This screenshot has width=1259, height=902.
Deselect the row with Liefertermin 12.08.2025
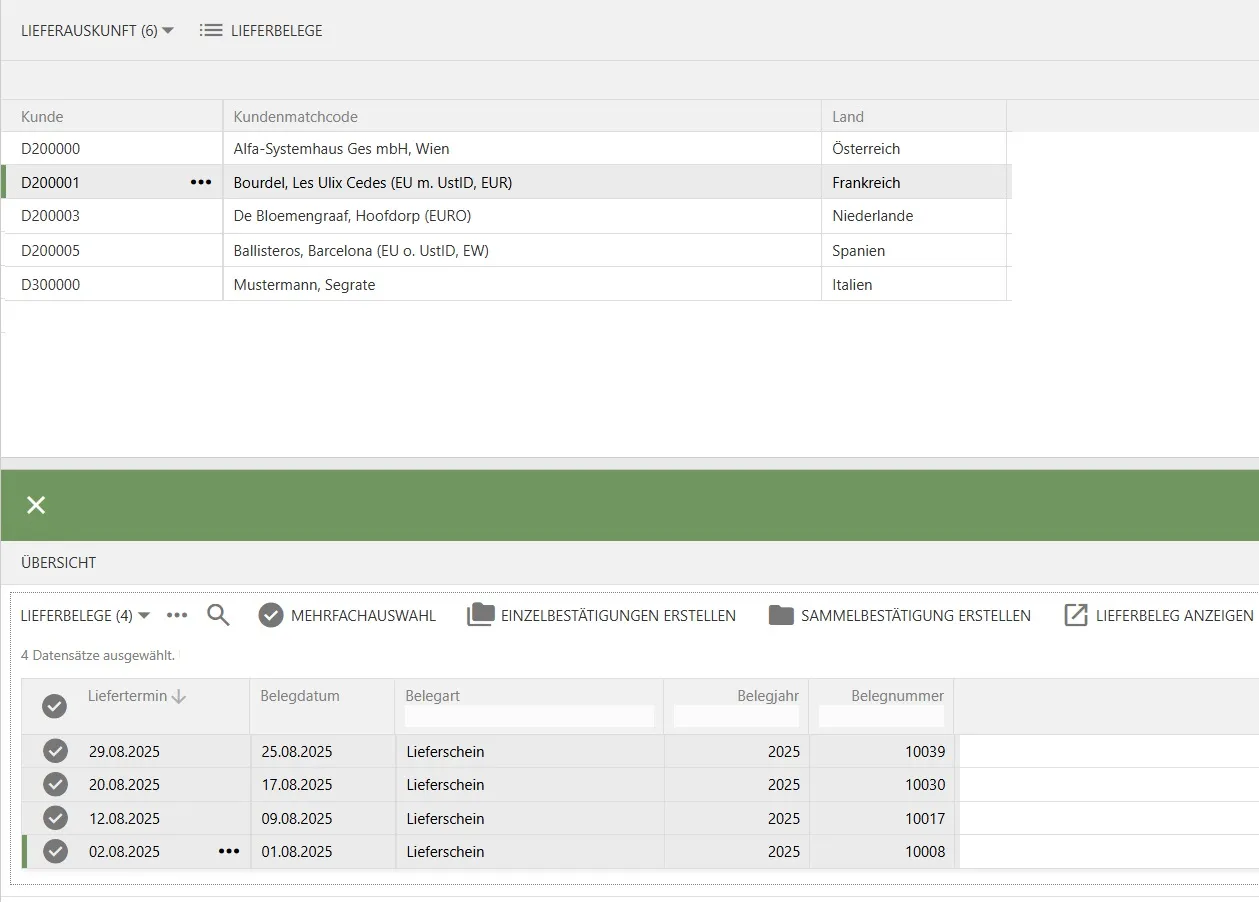coord(55,818)
